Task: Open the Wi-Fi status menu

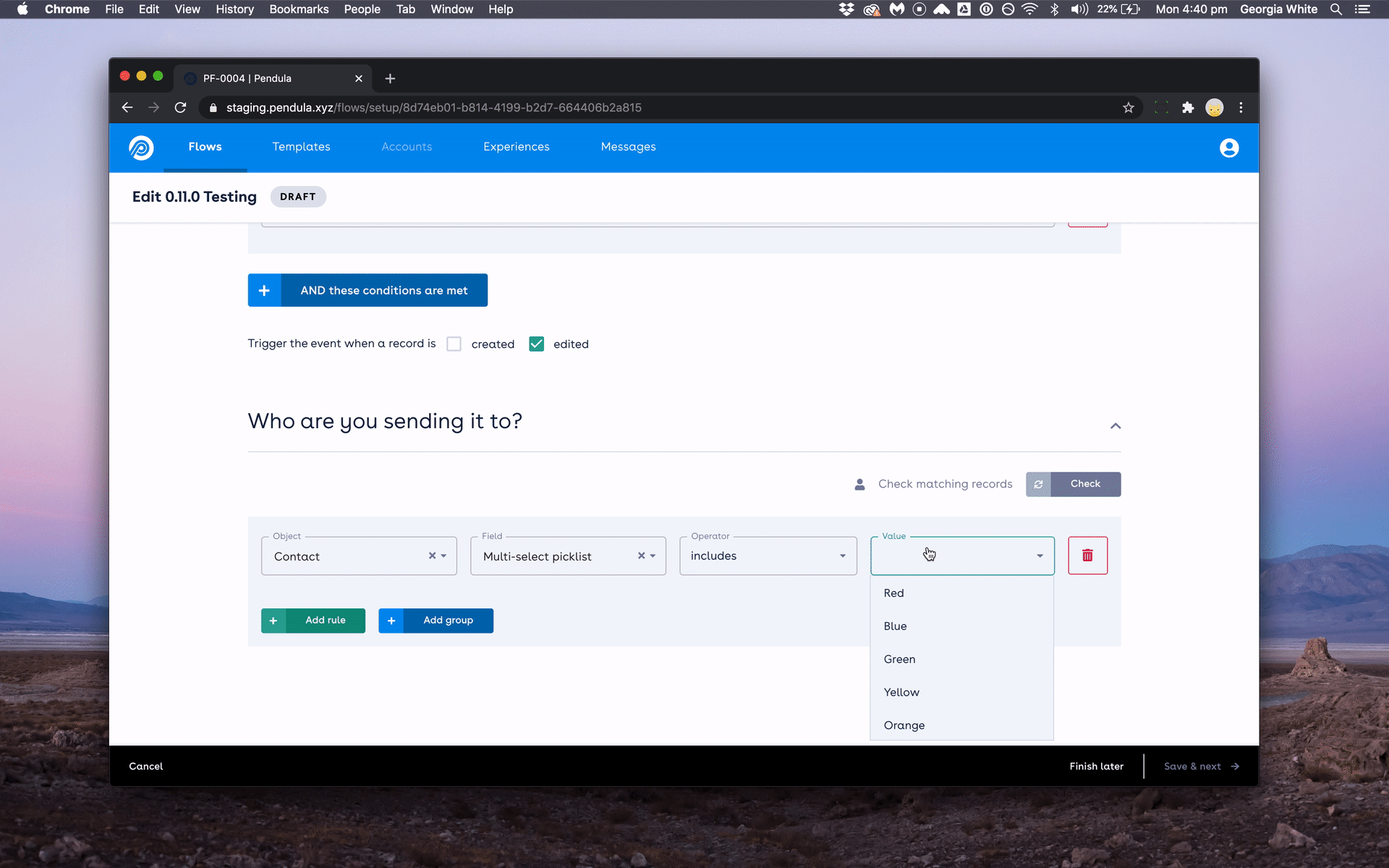Action: (x=1029, y=9)
